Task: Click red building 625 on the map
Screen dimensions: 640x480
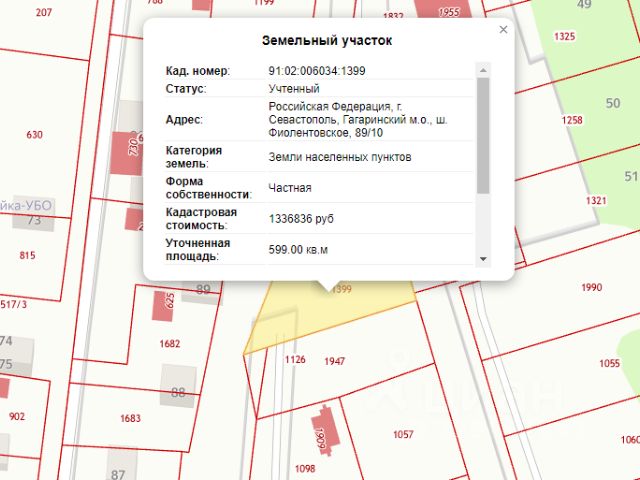Action: [163, 306]
